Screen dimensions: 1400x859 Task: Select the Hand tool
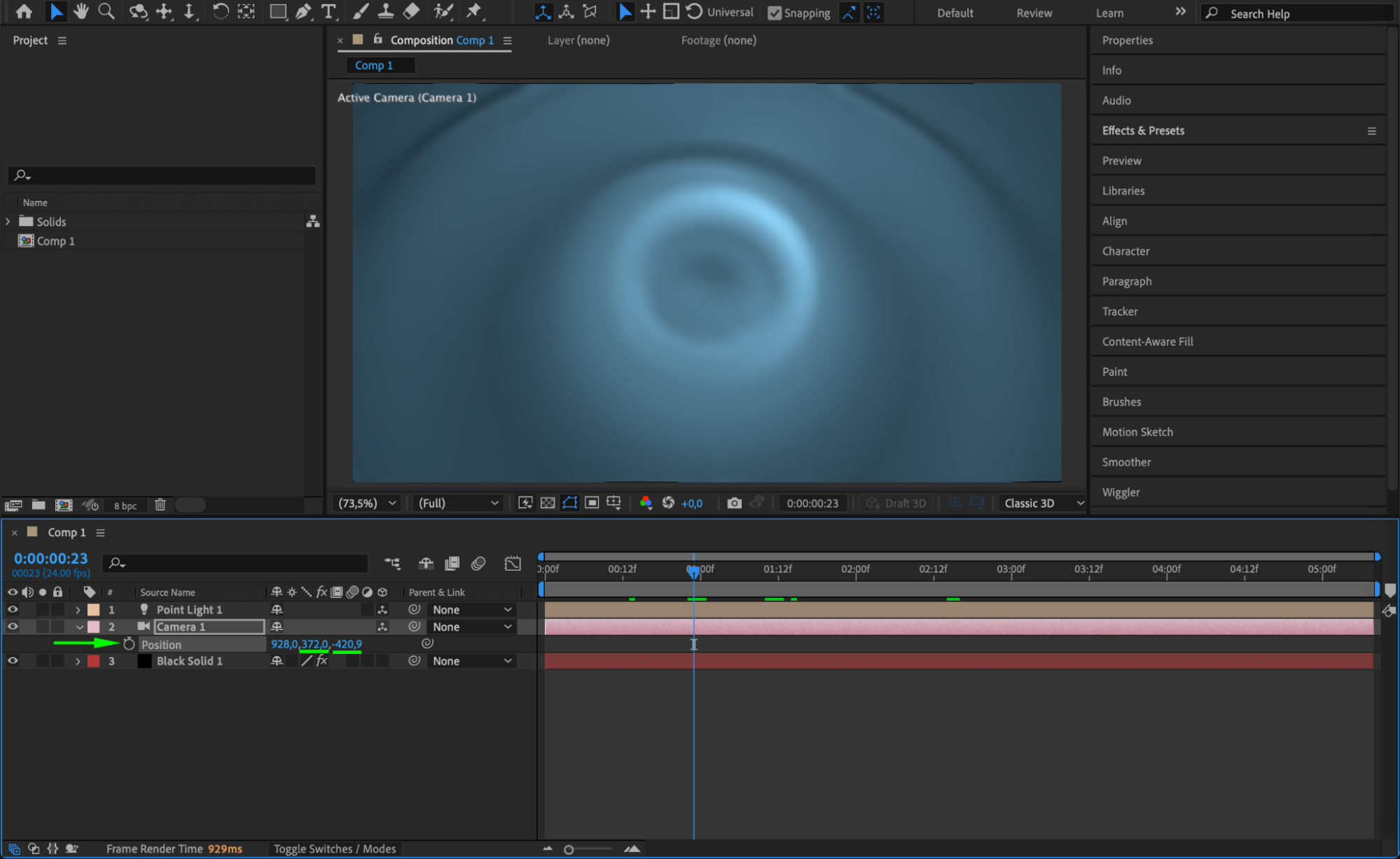click(x=81, y=11)
